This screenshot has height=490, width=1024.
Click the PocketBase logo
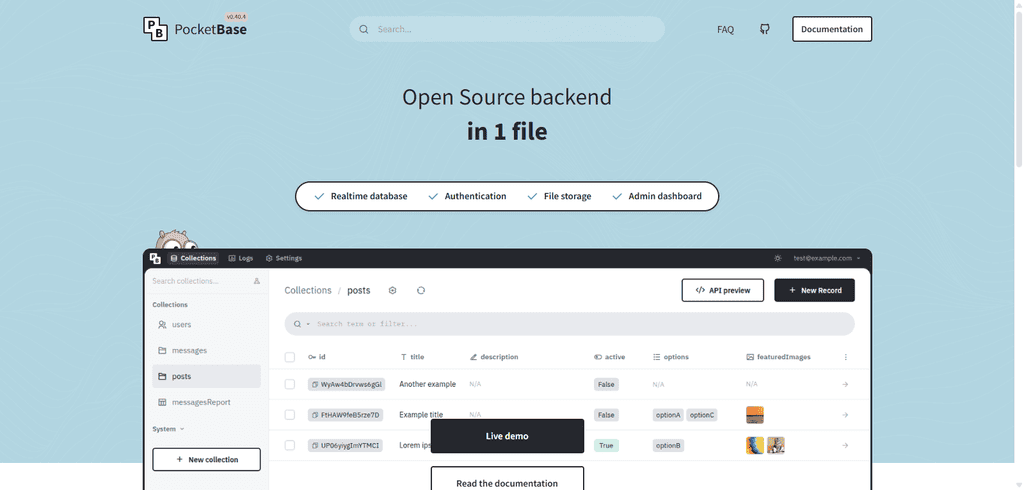195,29
